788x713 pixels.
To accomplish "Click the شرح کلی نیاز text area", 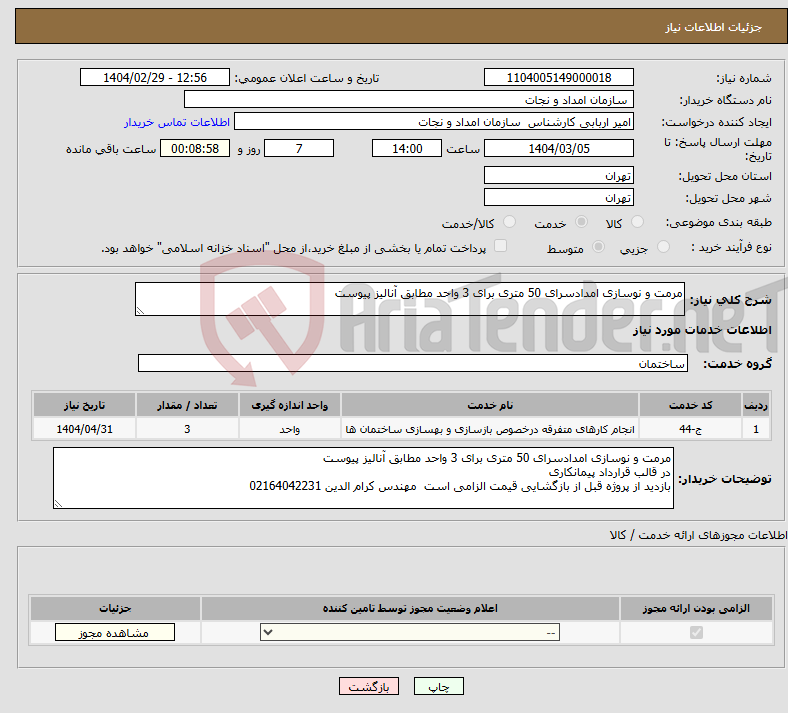I will pos(410,299).
